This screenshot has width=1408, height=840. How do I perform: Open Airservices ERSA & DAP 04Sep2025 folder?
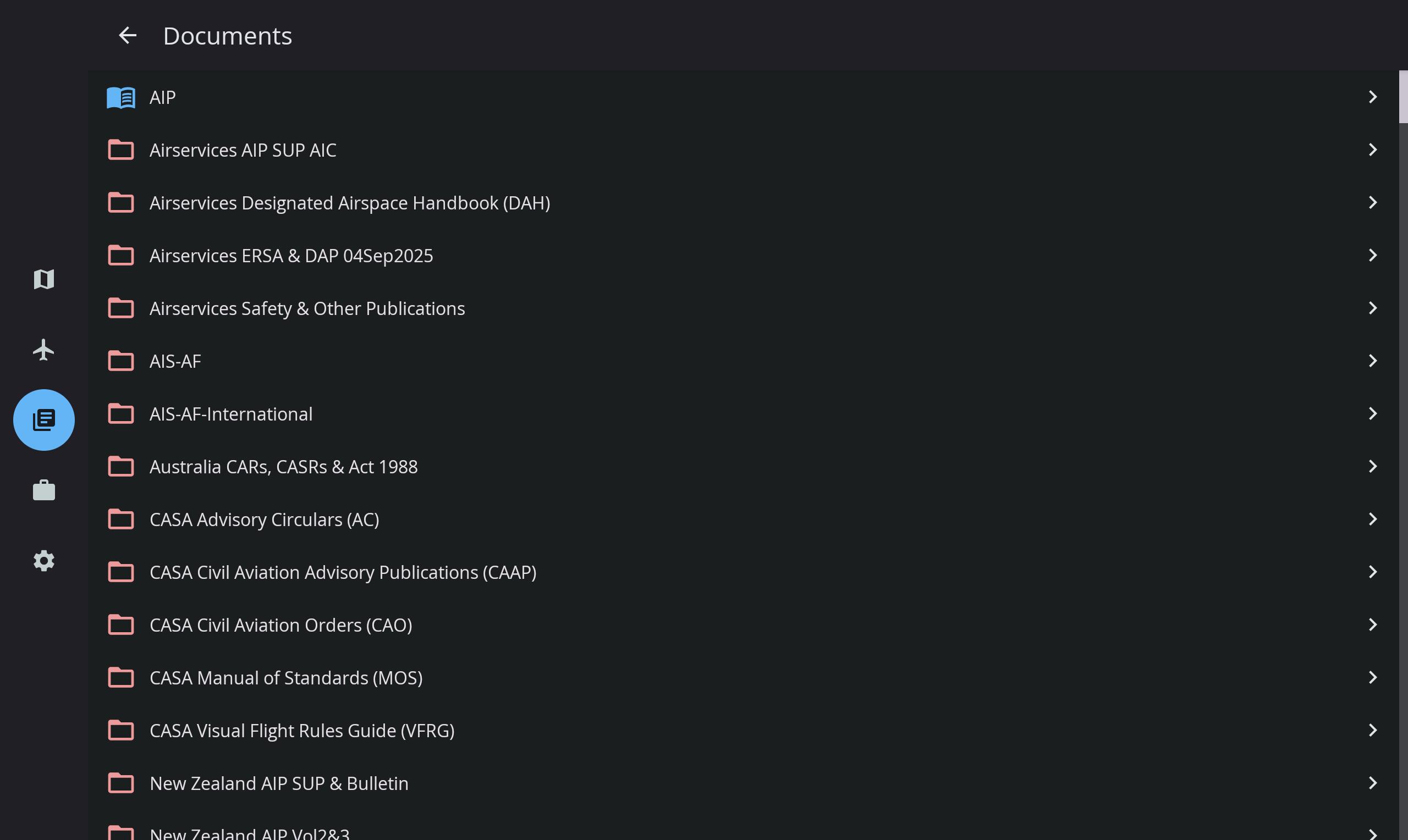(x=291, y=256)
